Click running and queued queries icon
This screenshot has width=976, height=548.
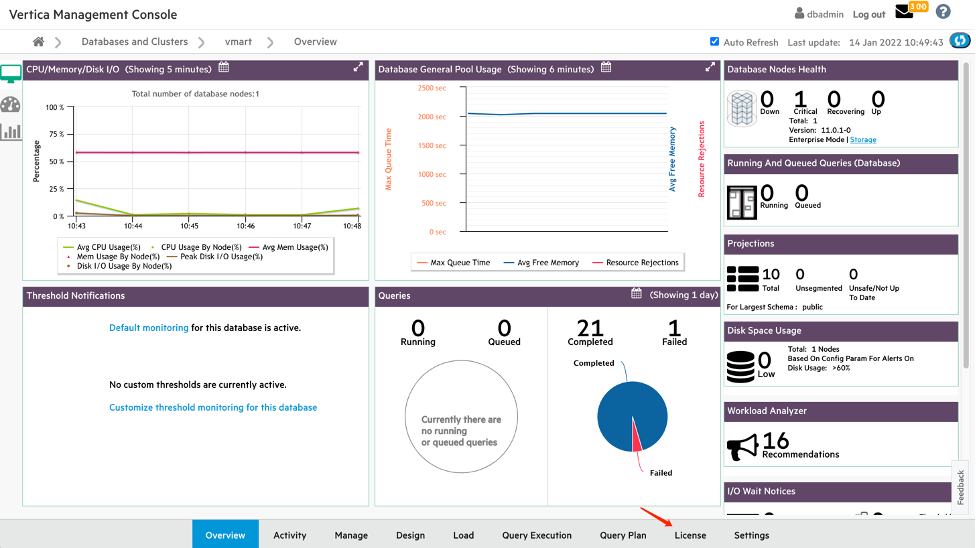[741, 202]
